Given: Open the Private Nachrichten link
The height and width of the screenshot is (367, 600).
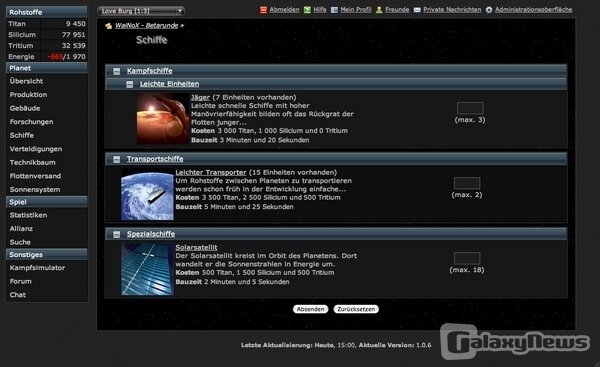Looking at the screenshot, I should point(452,10).
